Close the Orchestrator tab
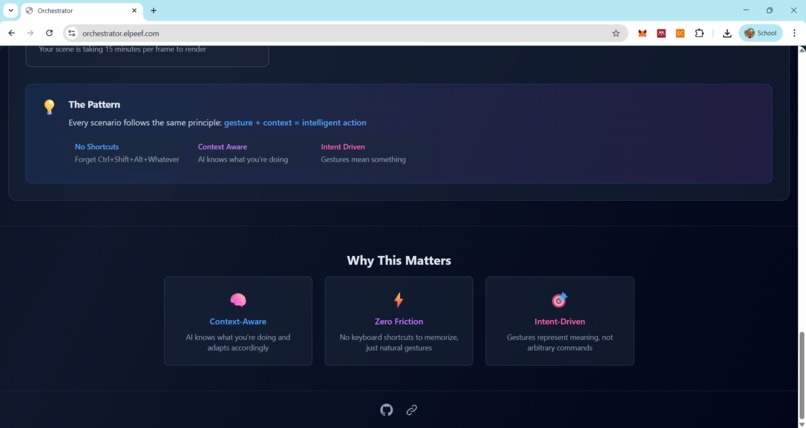 click(x=134, y=10)
